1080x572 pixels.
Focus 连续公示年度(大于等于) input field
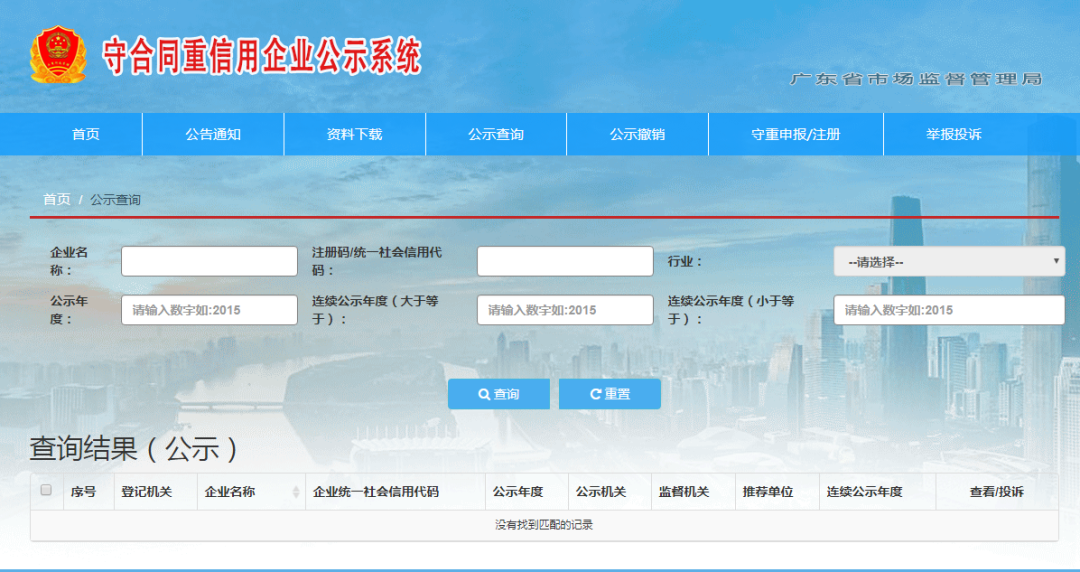[565, 310]
